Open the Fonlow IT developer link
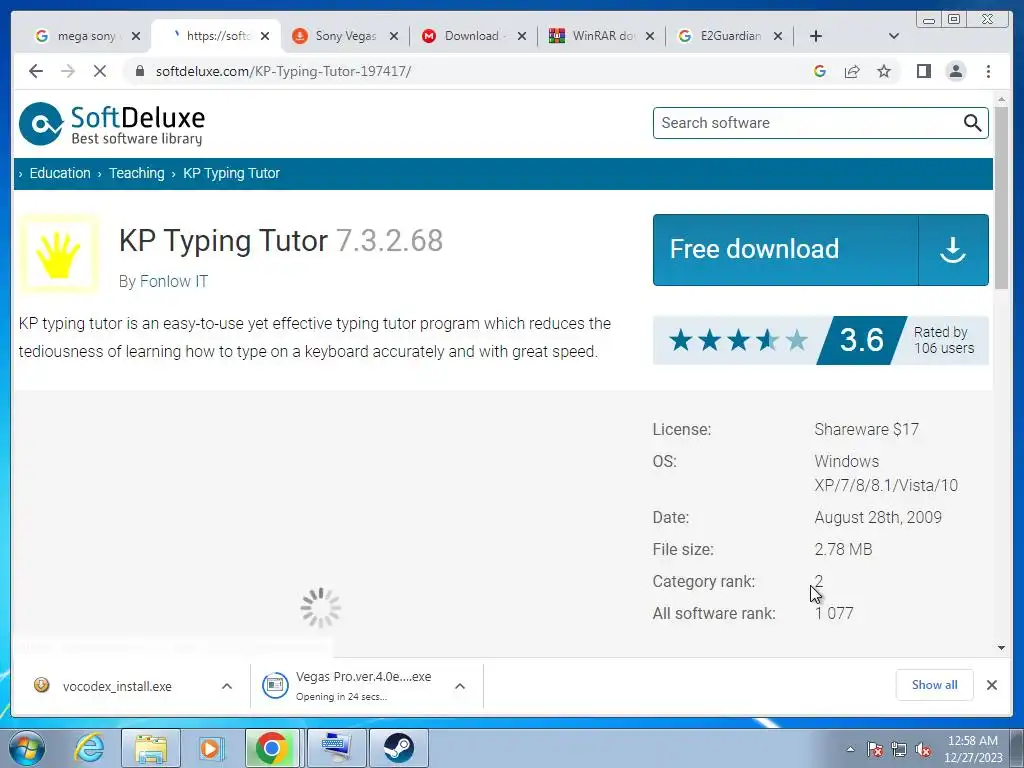The image size is (1024, 768). click(x=174, y=281)
